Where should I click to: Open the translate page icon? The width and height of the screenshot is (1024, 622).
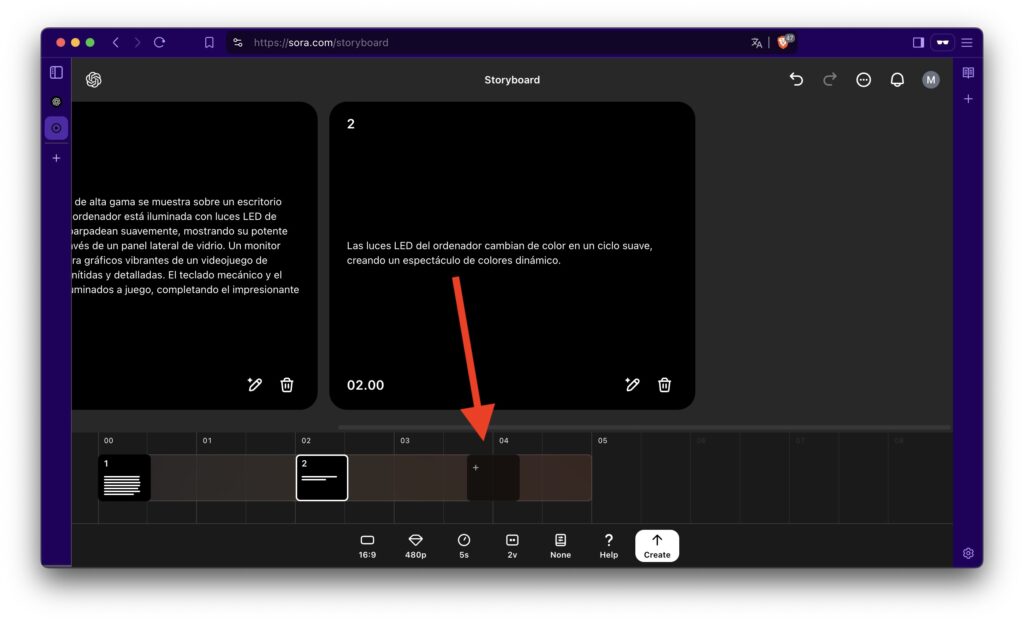(756, 42)
